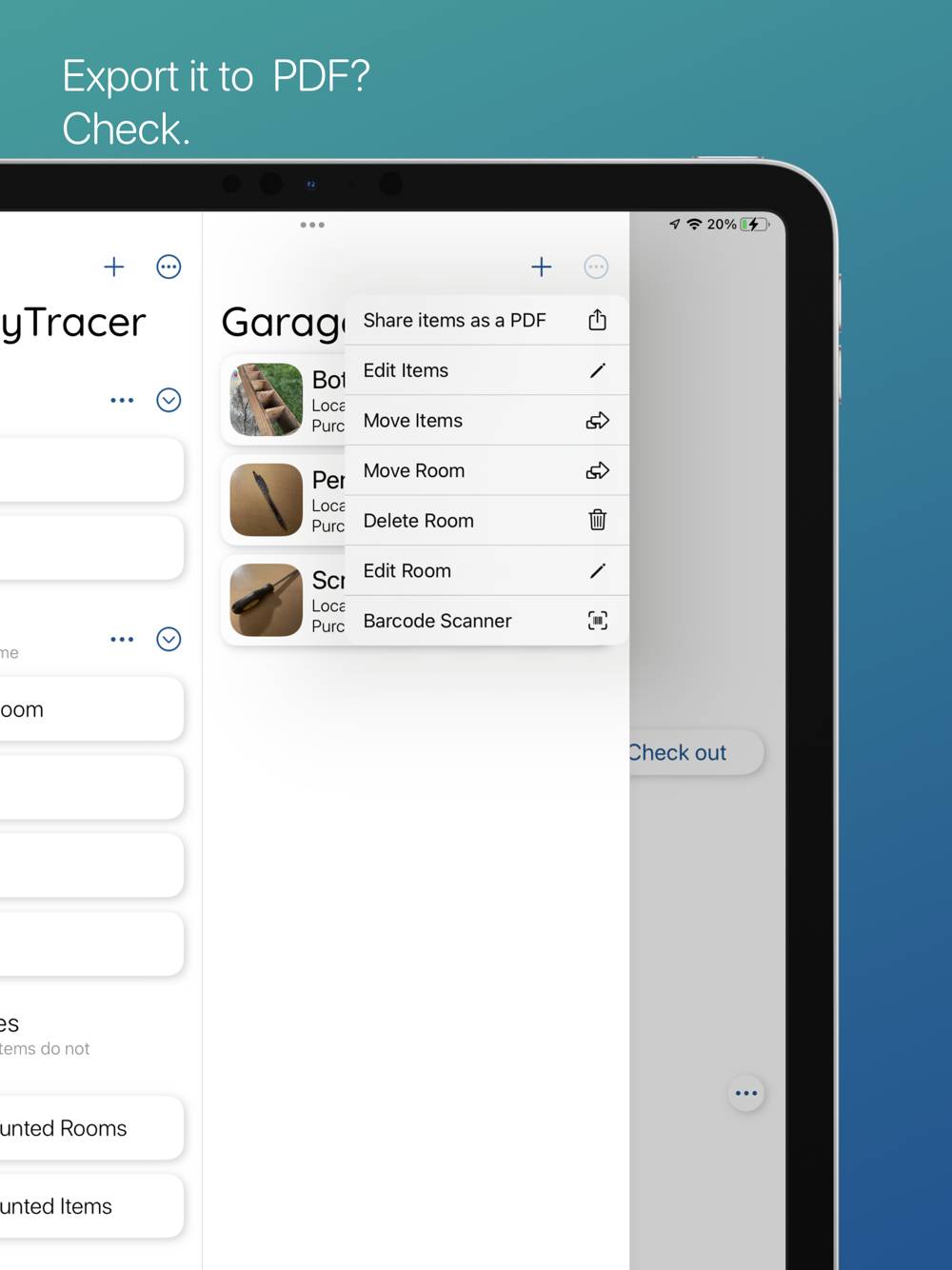Open the pen item thumbnail
952x1270 pixels.
267,500
